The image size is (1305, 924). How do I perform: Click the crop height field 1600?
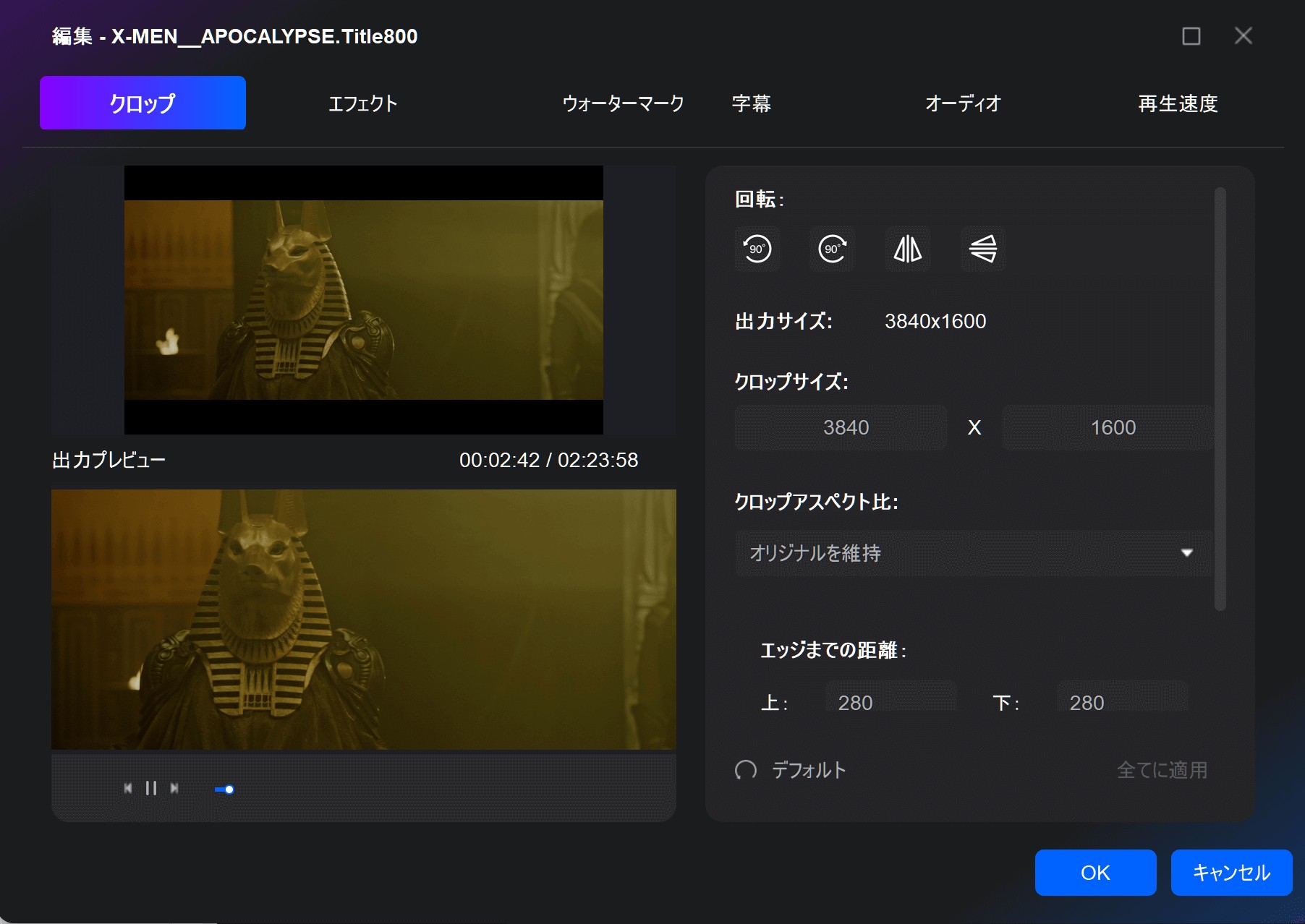click(x=1108, y=427)
